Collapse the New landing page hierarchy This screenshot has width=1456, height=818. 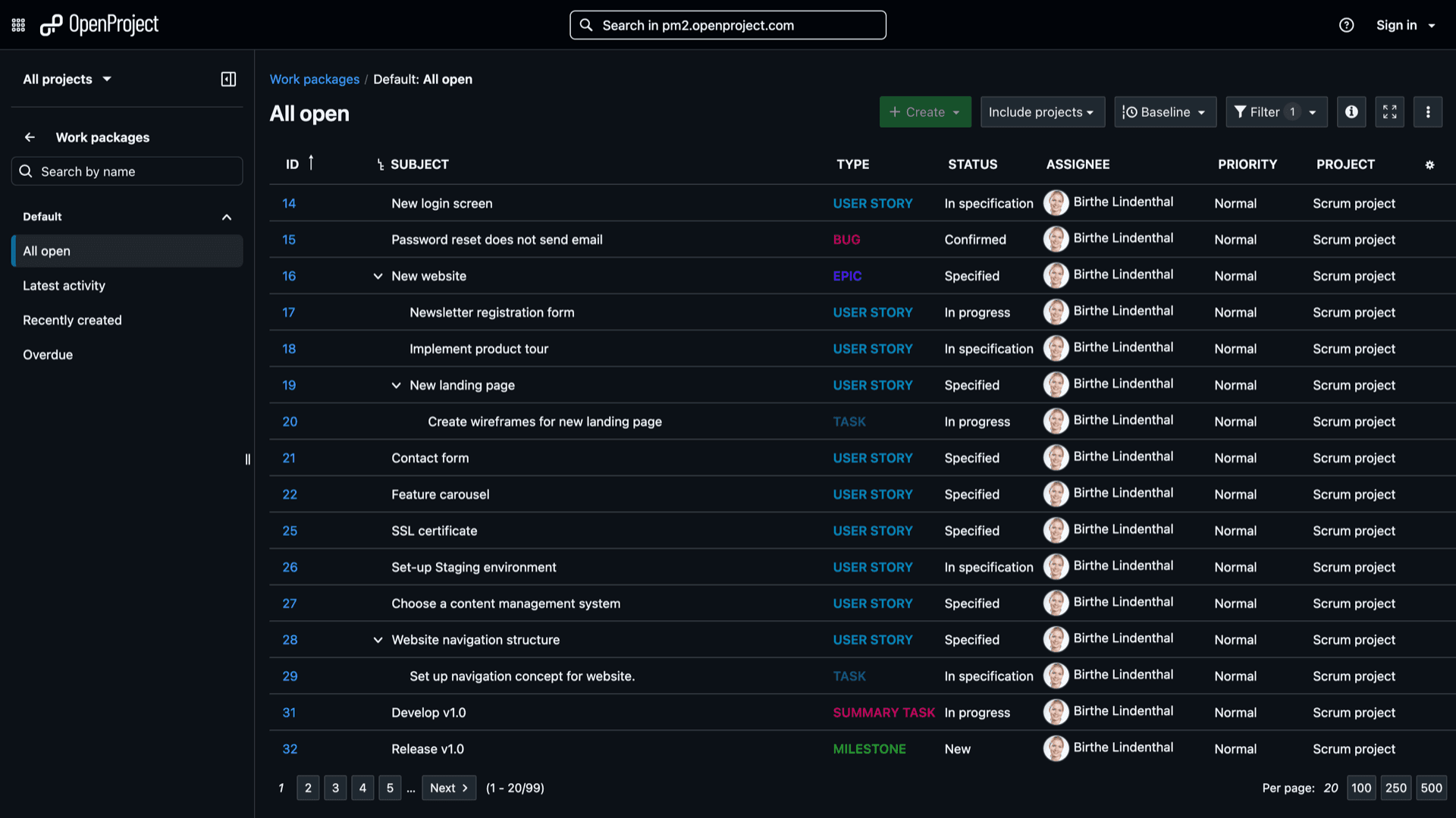click(x=396, y=385)
